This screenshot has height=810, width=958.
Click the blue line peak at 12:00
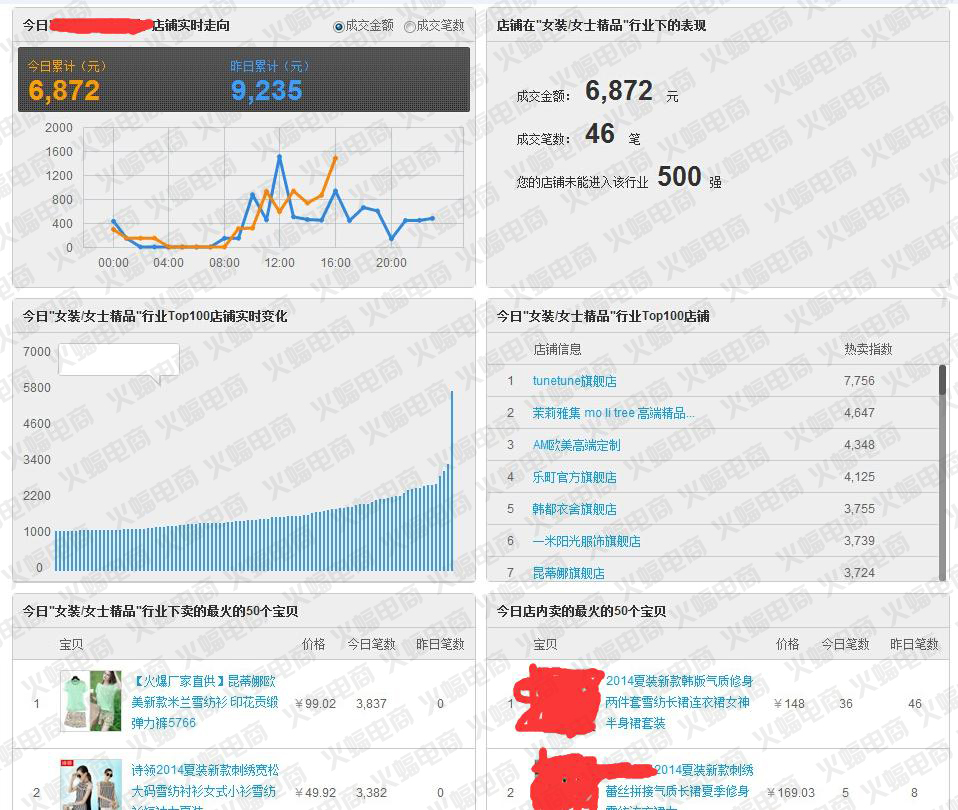click(x=279, y=157)
